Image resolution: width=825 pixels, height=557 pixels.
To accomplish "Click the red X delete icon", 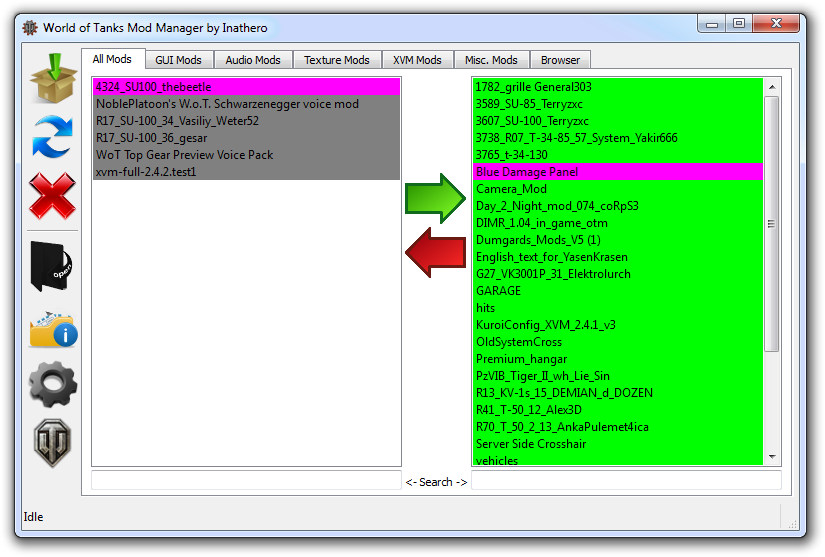I will tap(52, 196).
